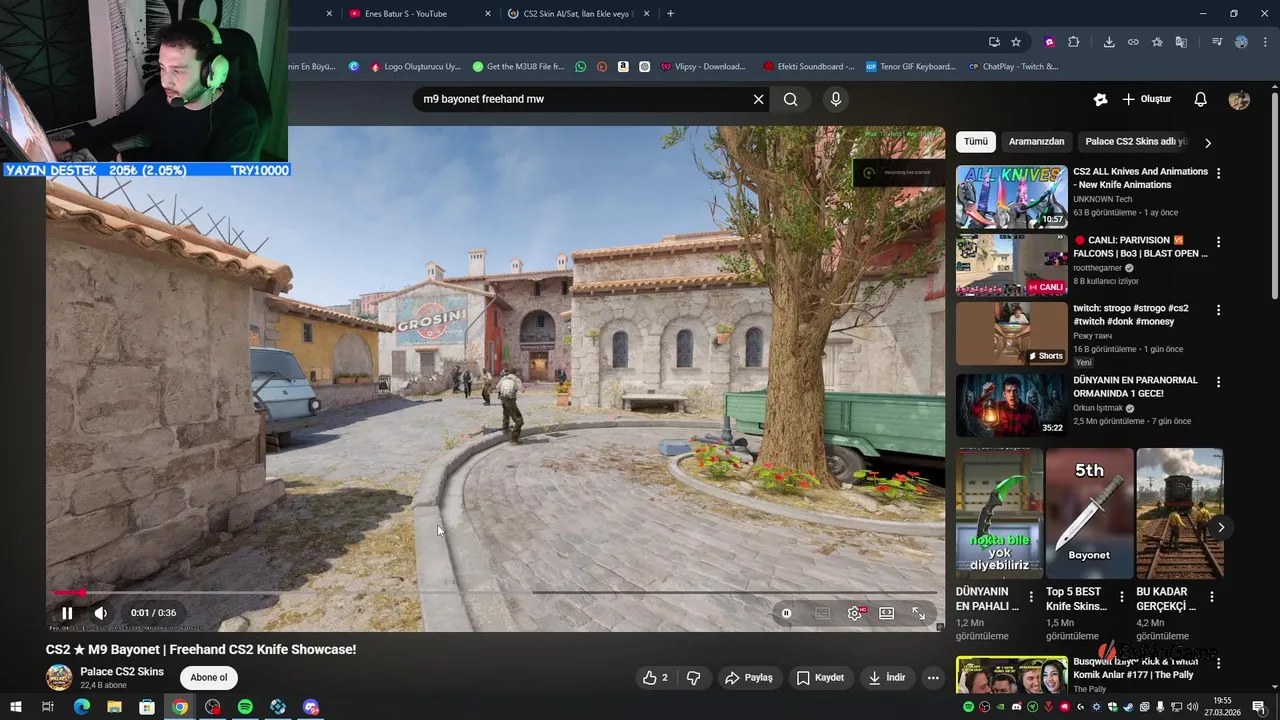Pause the video with the pause button
The width and height of the screenshot is (1280, 720).
click(67, 613)
